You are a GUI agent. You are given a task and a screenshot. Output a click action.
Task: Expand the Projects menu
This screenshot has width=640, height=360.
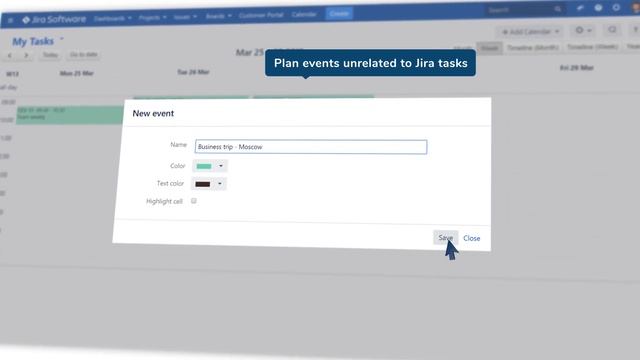click(152, 18)
